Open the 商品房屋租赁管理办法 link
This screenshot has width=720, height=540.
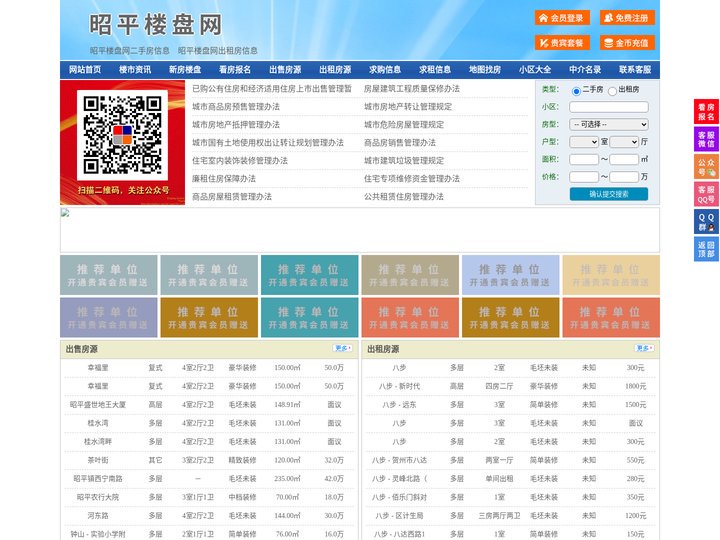pyautogui.click(x=232, y=197)
